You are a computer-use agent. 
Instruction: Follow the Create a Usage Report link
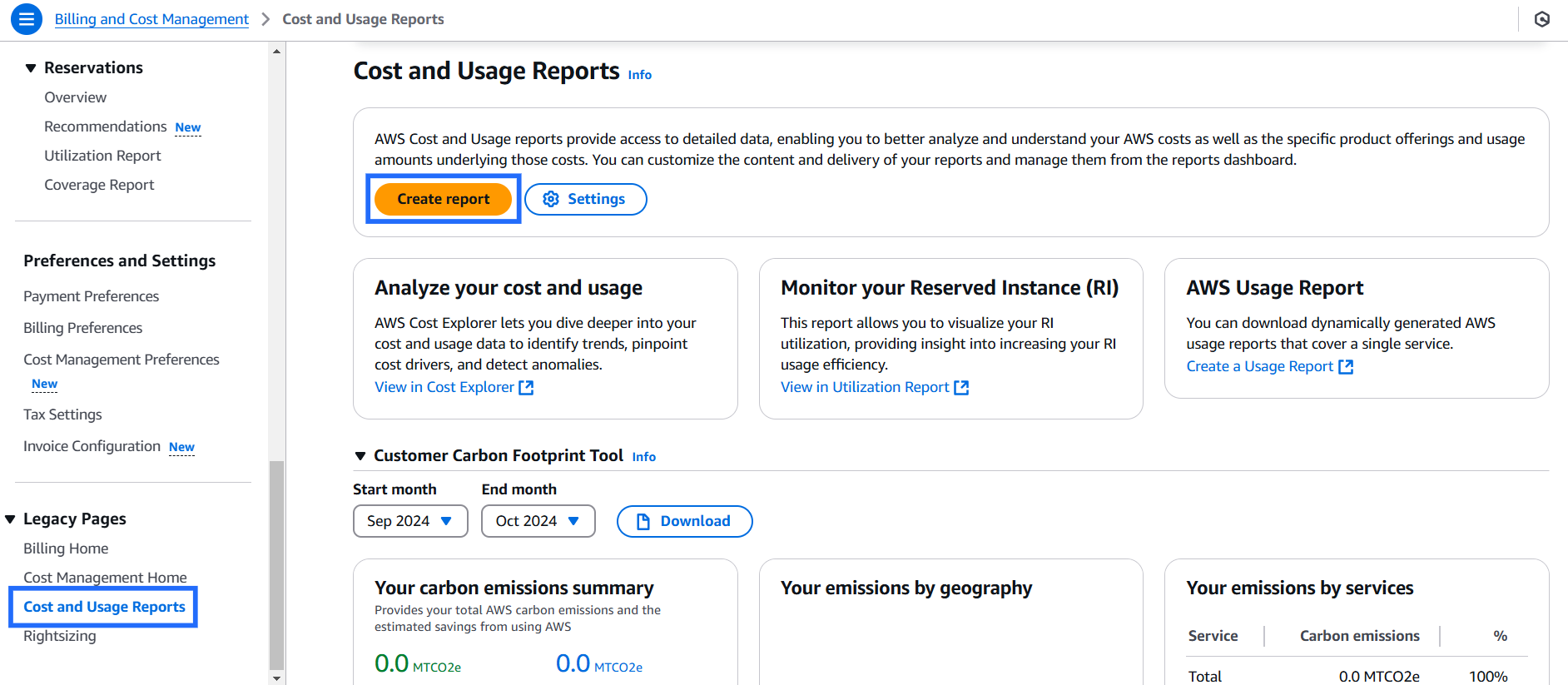click(1260, 366)
